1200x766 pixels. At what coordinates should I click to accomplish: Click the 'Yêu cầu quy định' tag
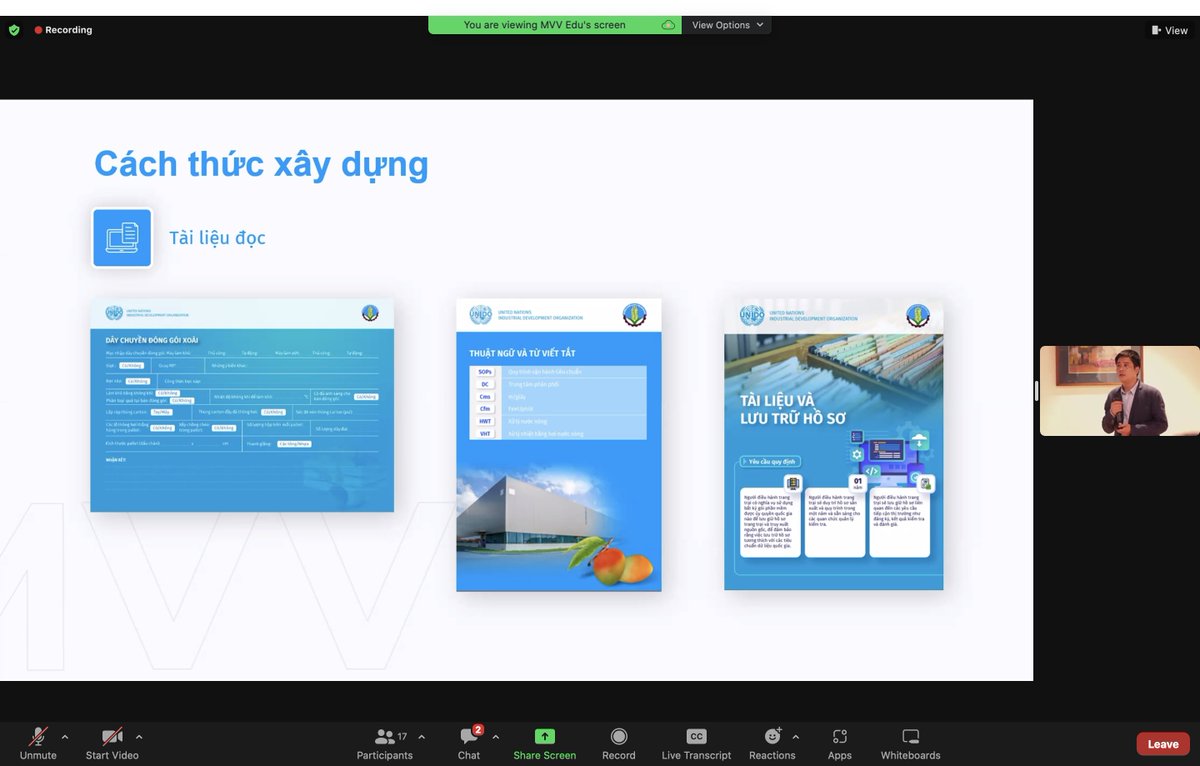point(769,462)
